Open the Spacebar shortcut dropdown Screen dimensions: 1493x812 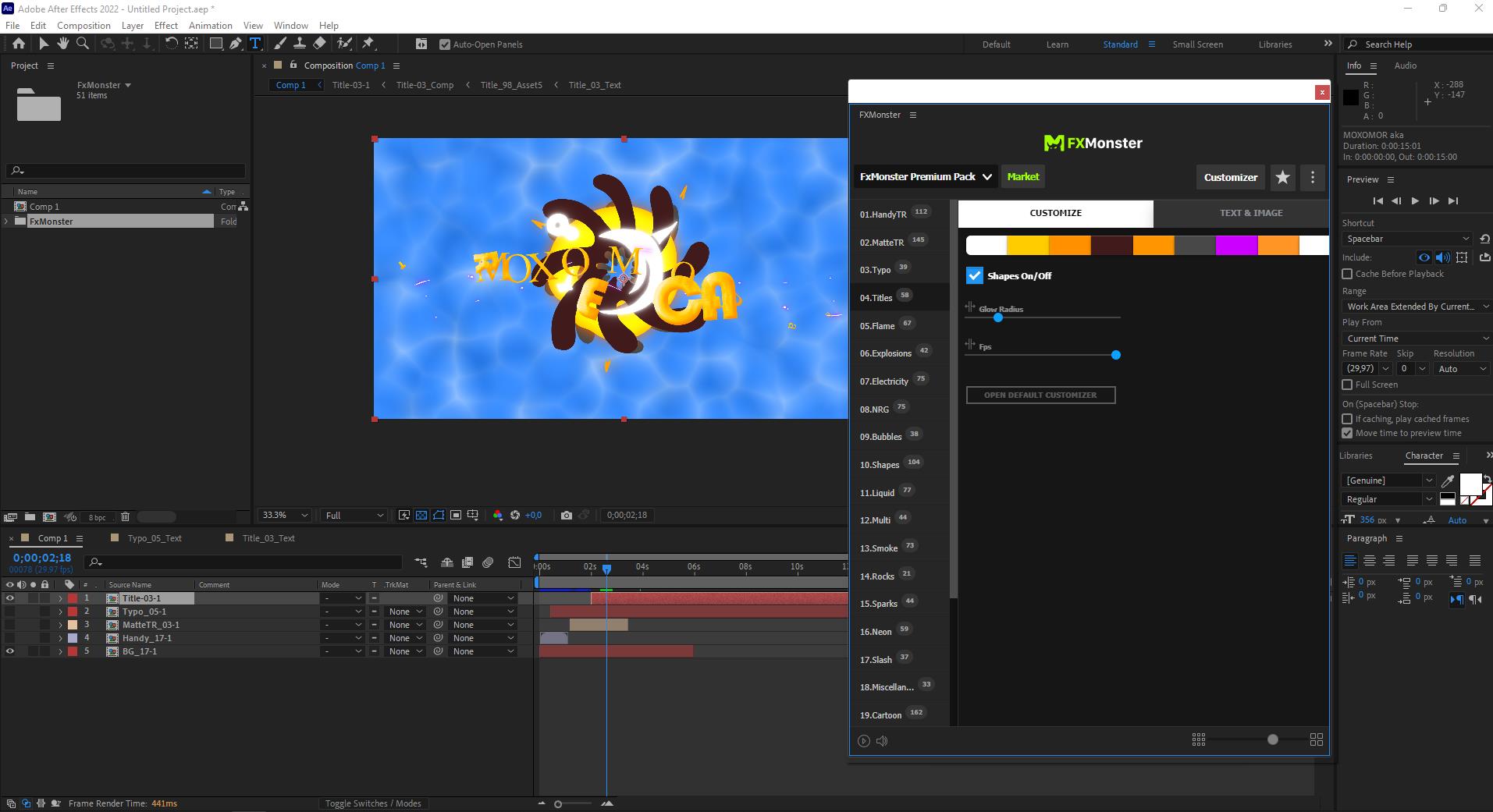pyautogui.click(x=1408, y=239)
